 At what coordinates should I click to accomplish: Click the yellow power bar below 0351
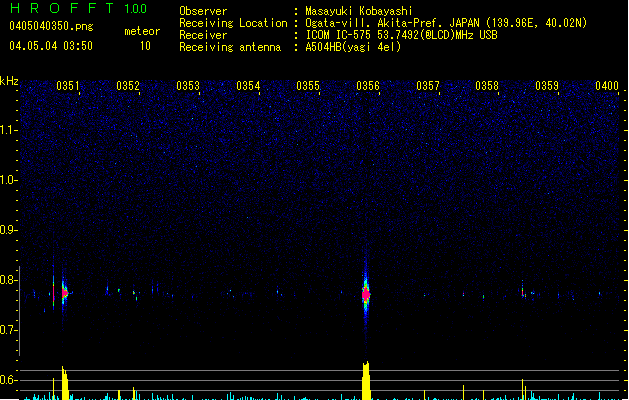[x=65, y=384]
